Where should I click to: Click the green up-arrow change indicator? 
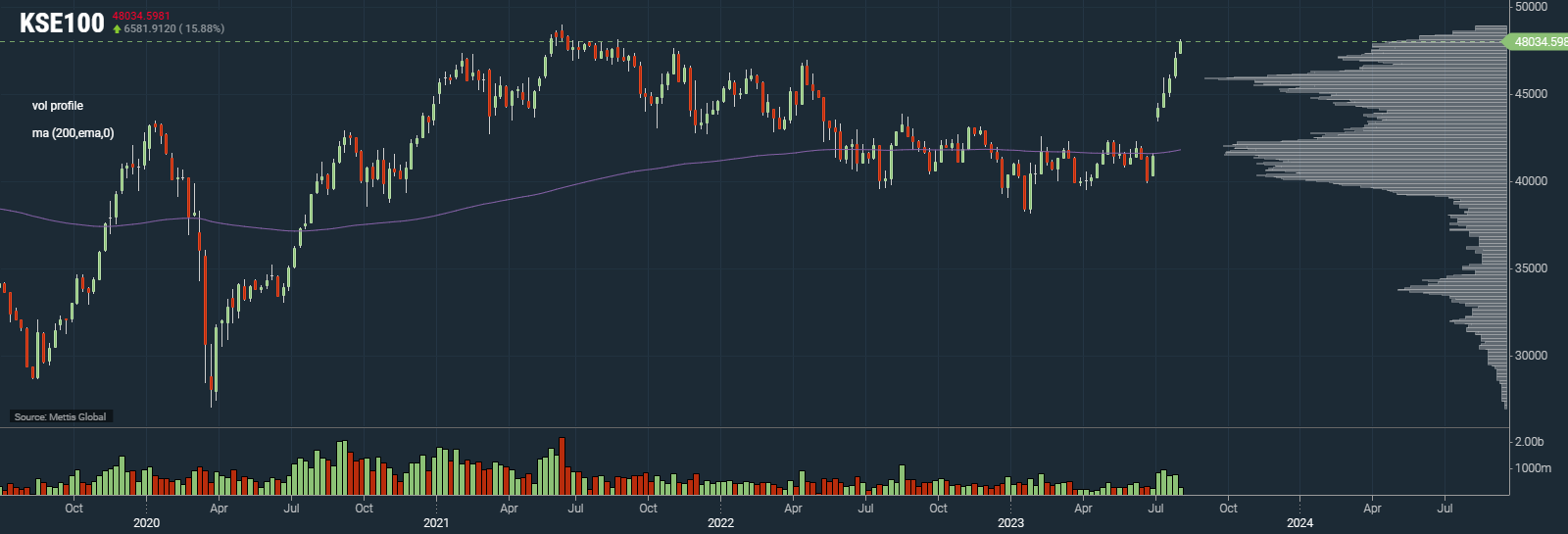(118, 29)
